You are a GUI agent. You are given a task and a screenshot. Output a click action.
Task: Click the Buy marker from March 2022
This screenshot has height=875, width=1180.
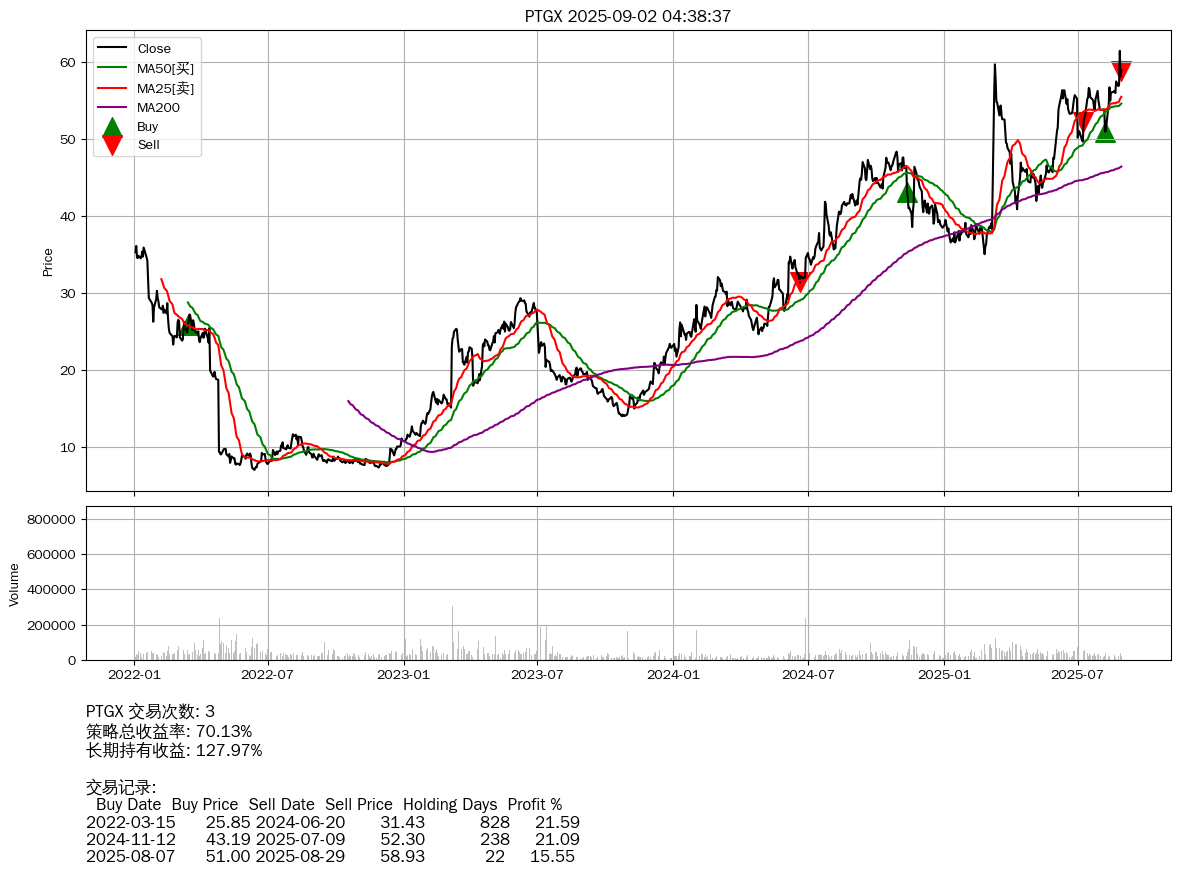pyautogui.click(x=187, y=326)
